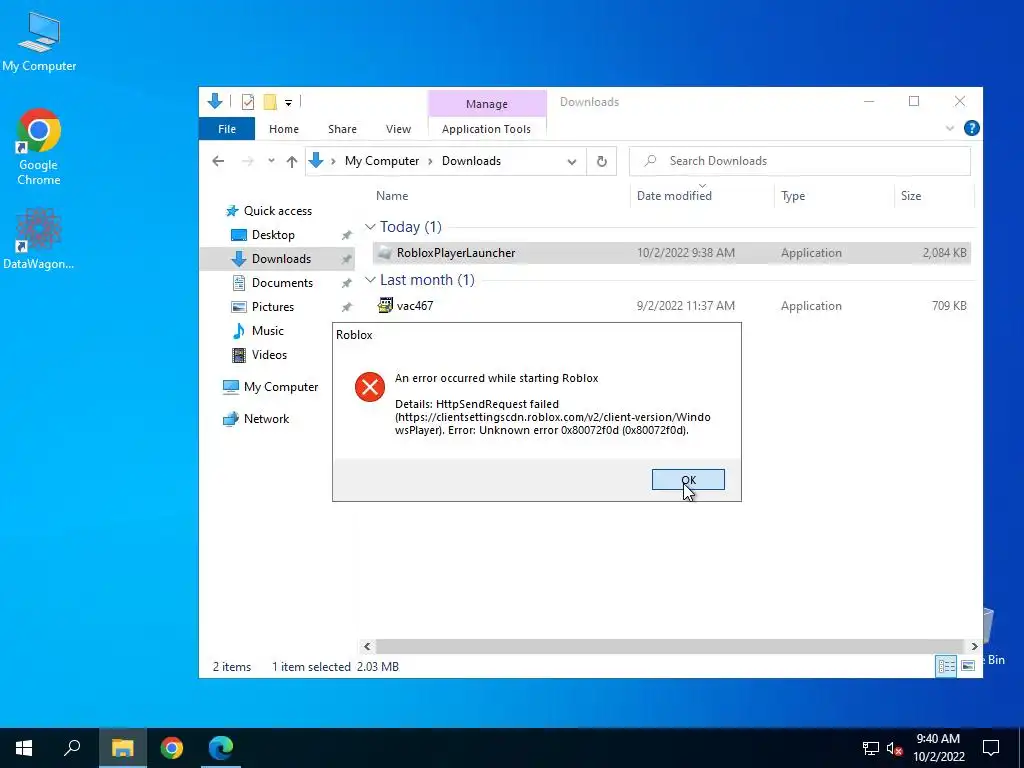Select Network in the navigation pane
Viewport: 1024px width, 768px height.
266,419
